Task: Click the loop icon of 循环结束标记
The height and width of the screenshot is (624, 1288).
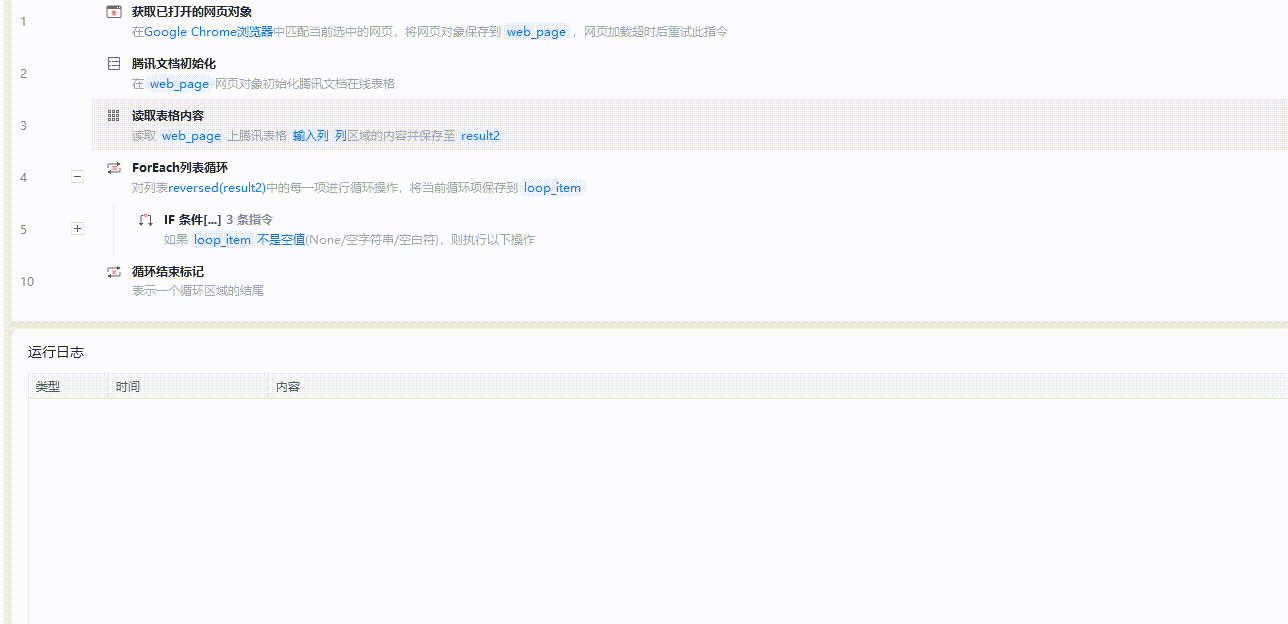Action: tap(114, 272)
